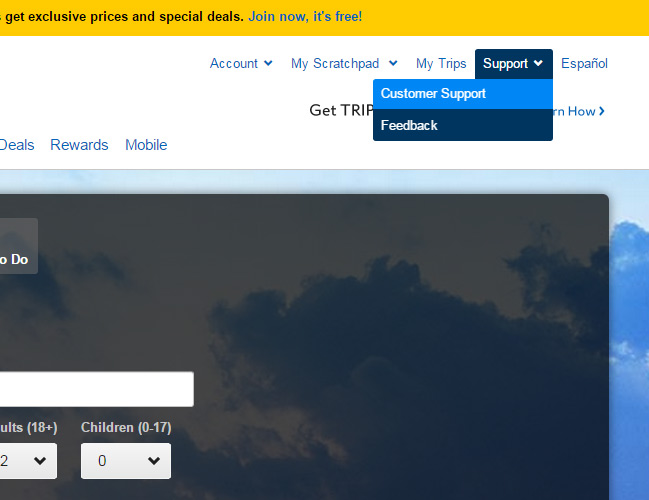Expand the My Scratchpad menu
Viewport: 649px width, 500px height.
(x=344, y=63)
